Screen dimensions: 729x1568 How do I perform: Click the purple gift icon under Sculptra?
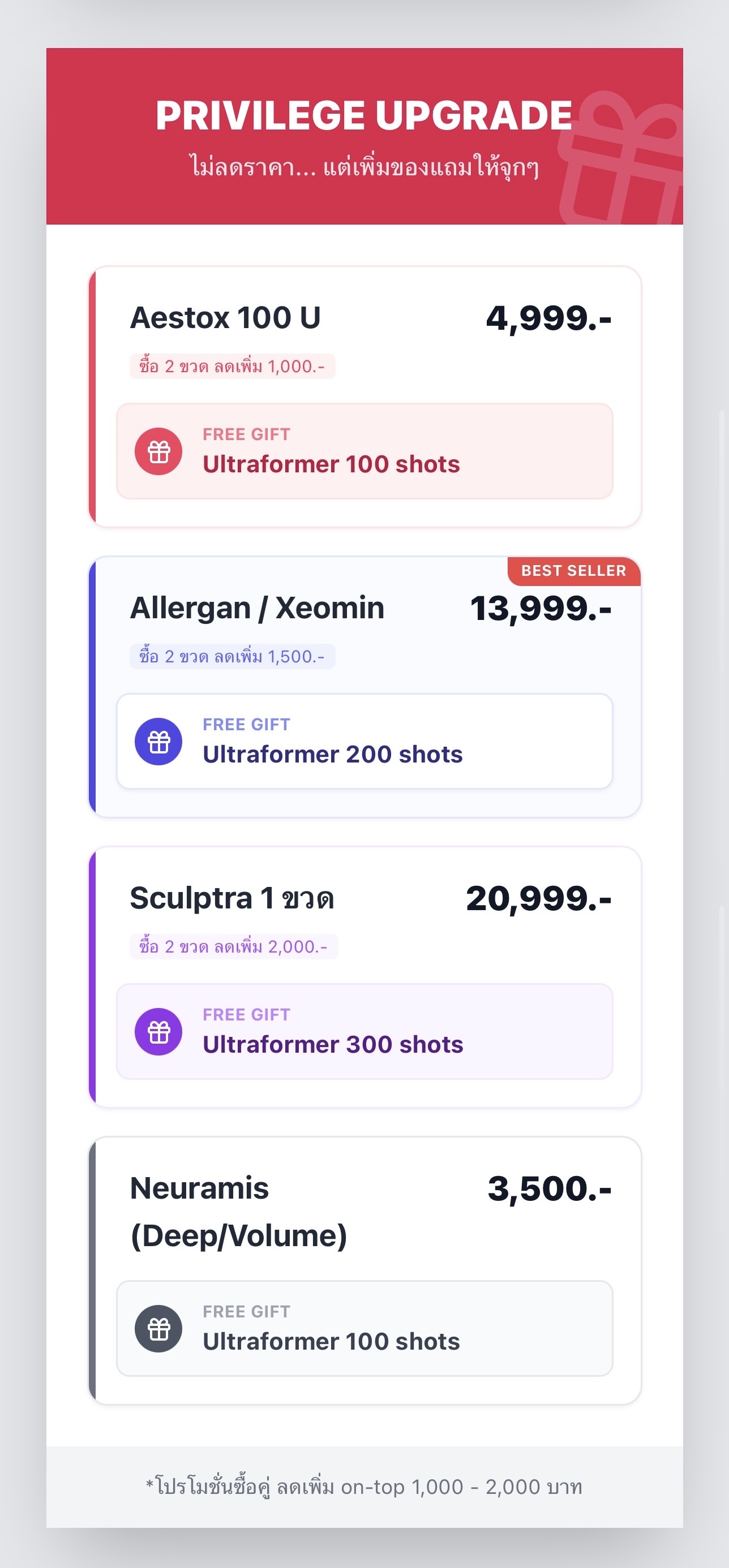click(x=158, y=1032)
